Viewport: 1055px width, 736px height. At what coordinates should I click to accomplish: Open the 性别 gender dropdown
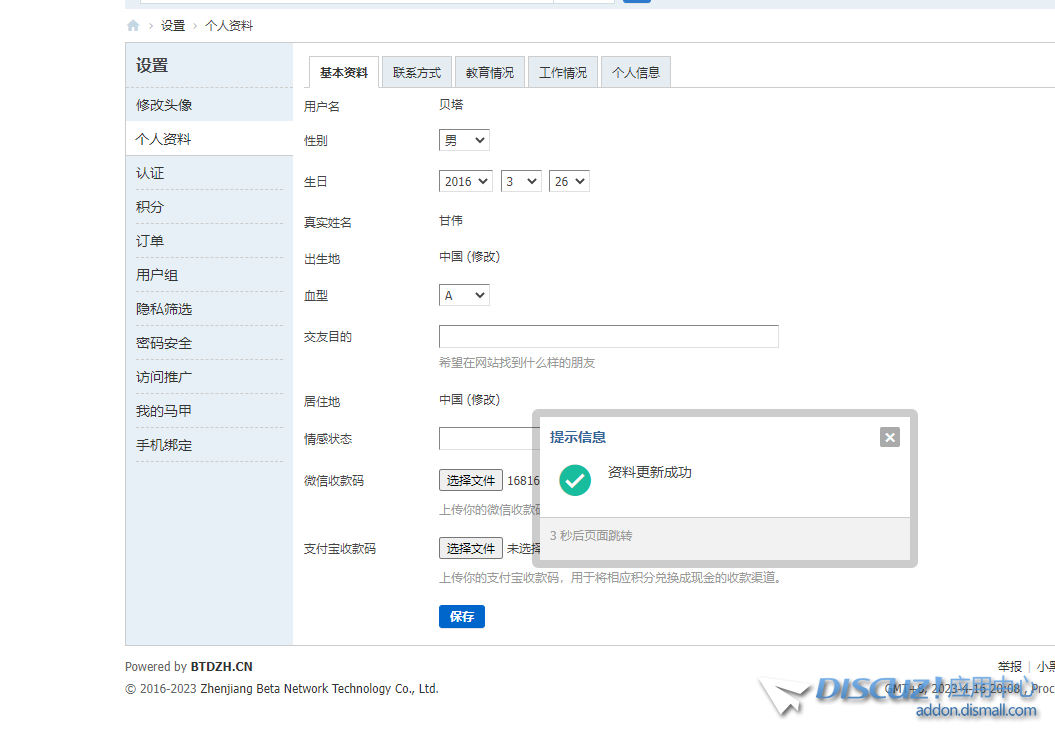coord(463,140)
